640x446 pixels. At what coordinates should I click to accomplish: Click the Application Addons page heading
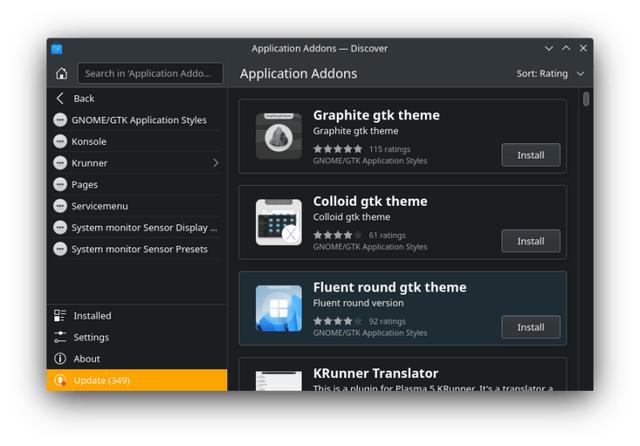pyautogui.click(x=298, y=73)
